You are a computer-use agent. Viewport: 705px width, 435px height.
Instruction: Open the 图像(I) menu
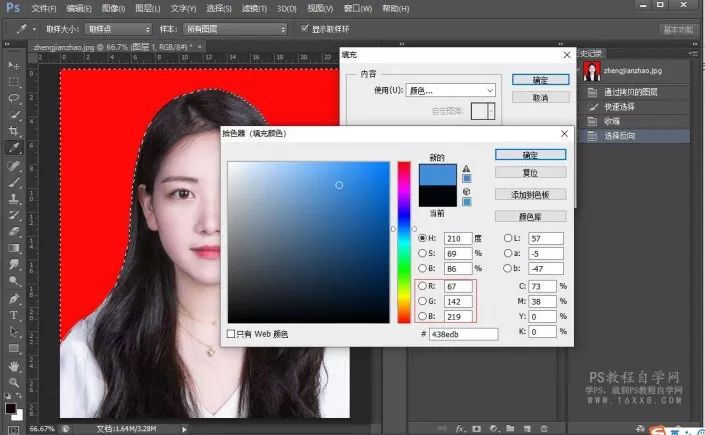tap(114, 9)
